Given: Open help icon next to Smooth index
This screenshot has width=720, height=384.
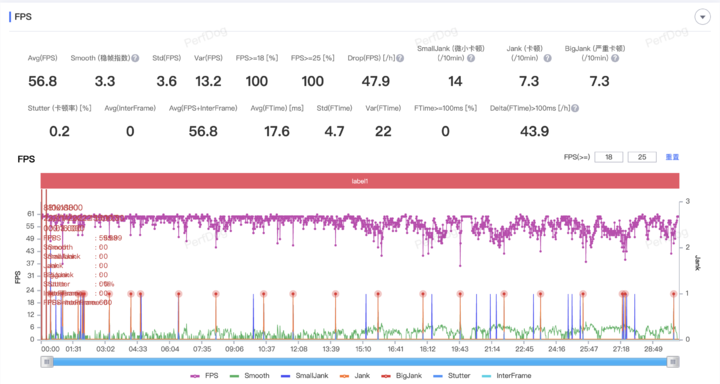Looking at the screenshot, I should [x=135, y=58].
